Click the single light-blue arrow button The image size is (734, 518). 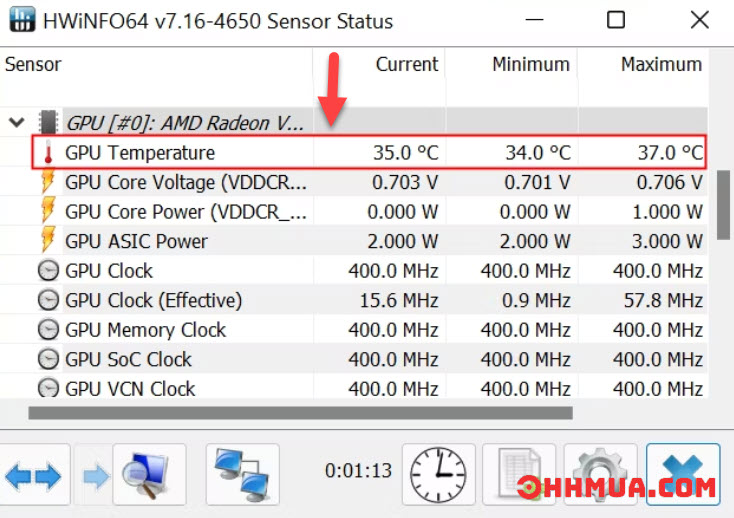pos(95,476)
